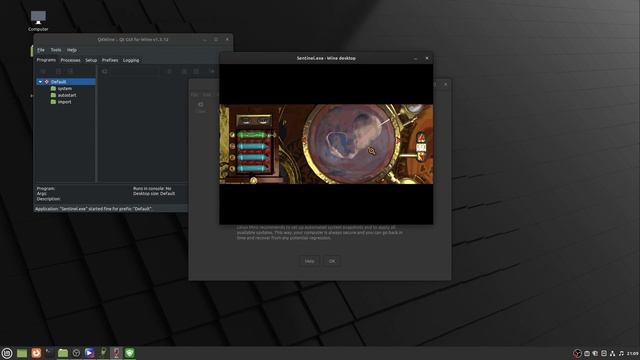Click the clock in the system tray
640x360 pixels.
(633, 353)
